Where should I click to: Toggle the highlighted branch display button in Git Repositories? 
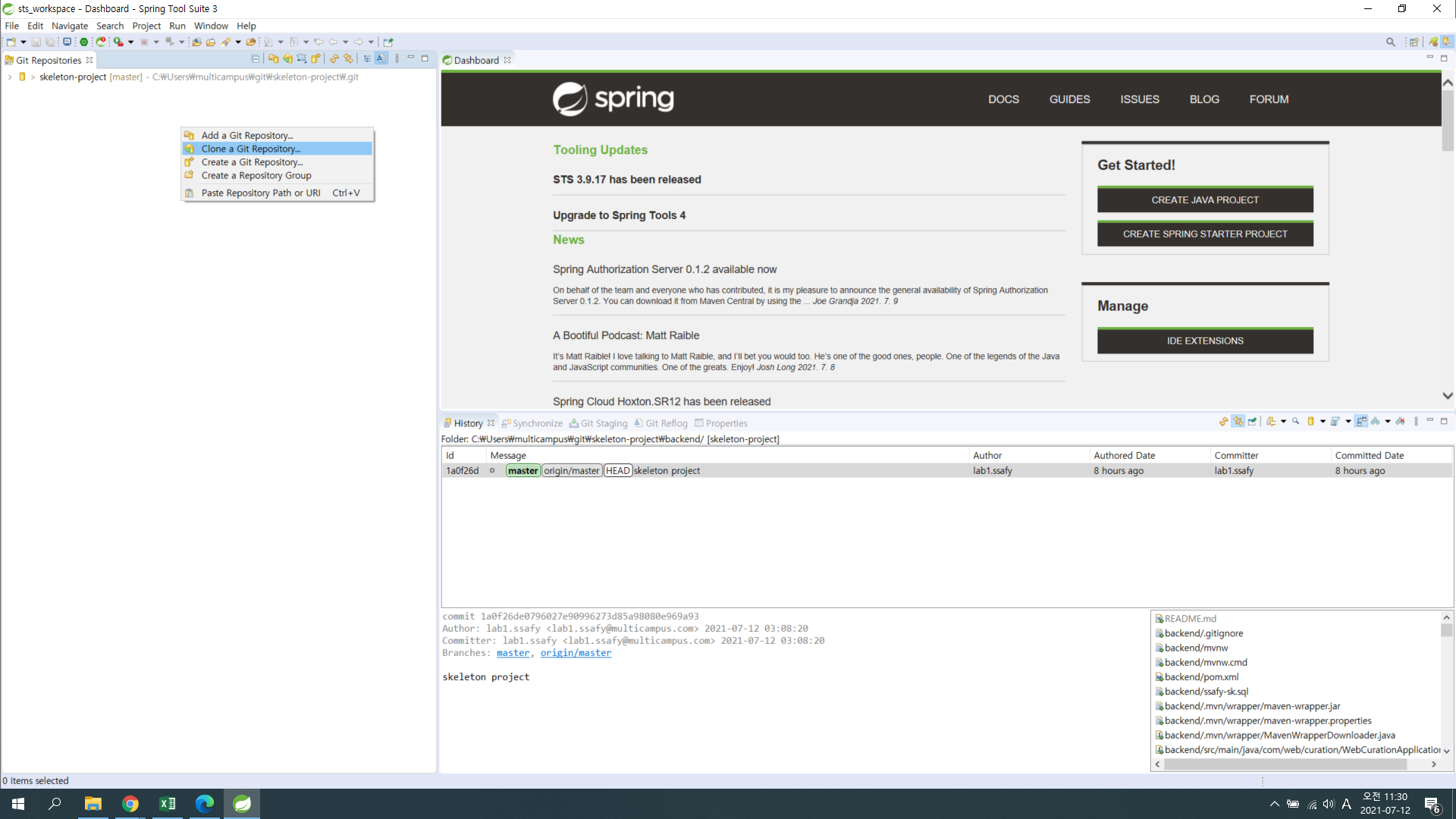click(381, 58)
